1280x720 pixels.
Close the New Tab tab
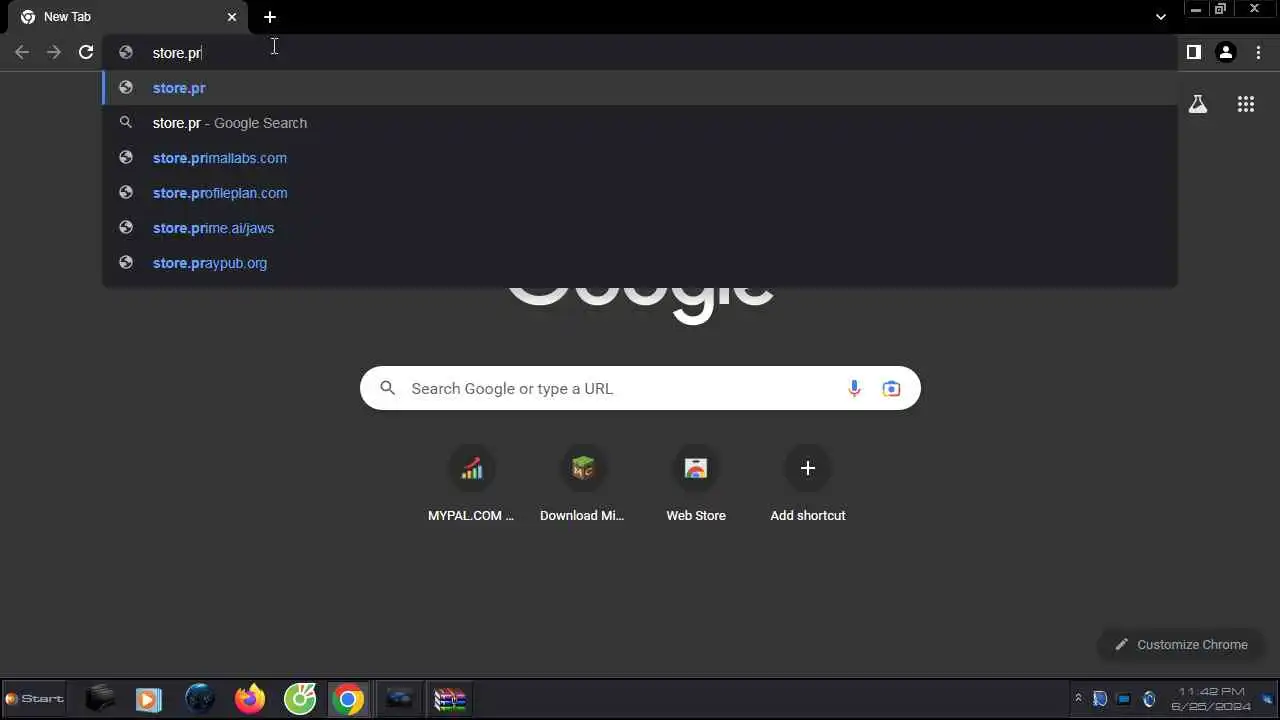coord(232,17)
